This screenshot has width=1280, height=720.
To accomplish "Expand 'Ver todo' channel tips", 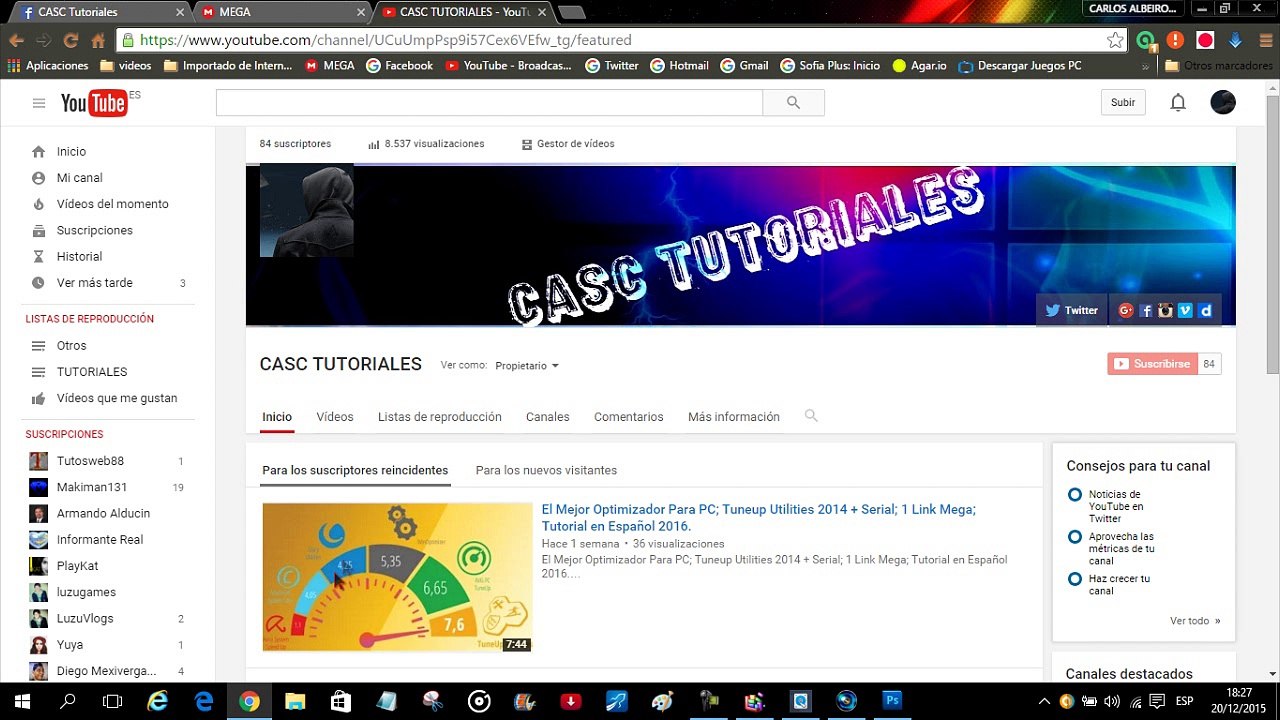I will click(1195, 621).
